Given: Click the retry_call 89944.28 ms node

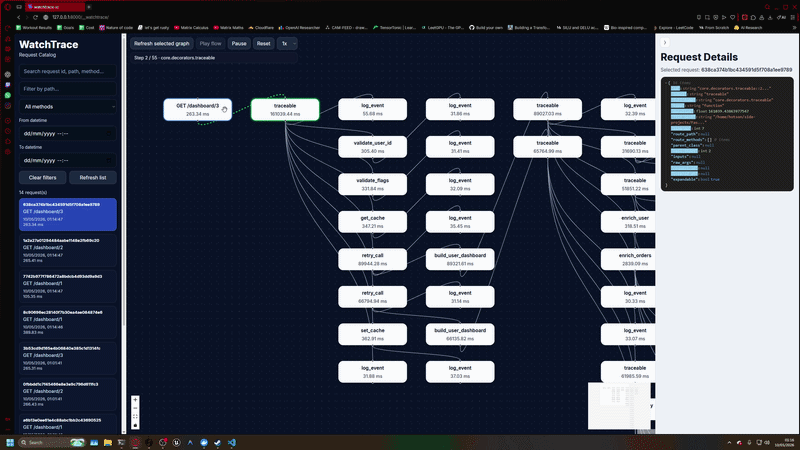Looking at the screenshot, I should (x=372, y=259).
